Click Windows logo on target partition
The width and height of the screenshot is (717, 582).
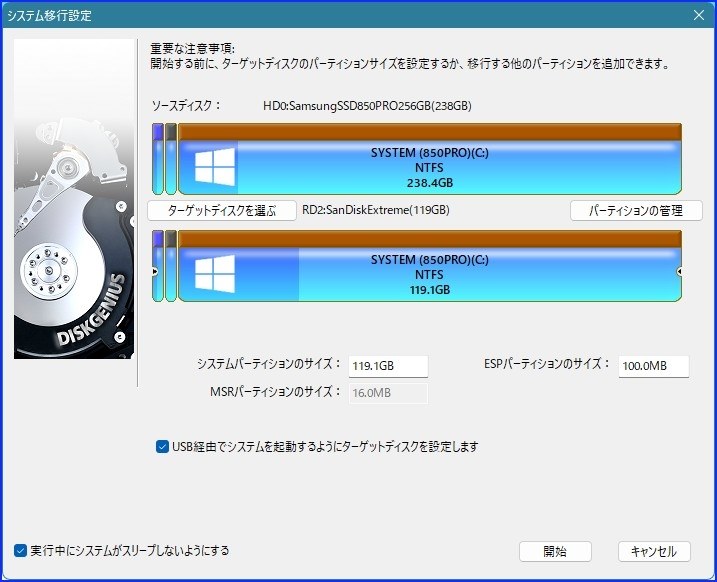[x=214, y=273]
